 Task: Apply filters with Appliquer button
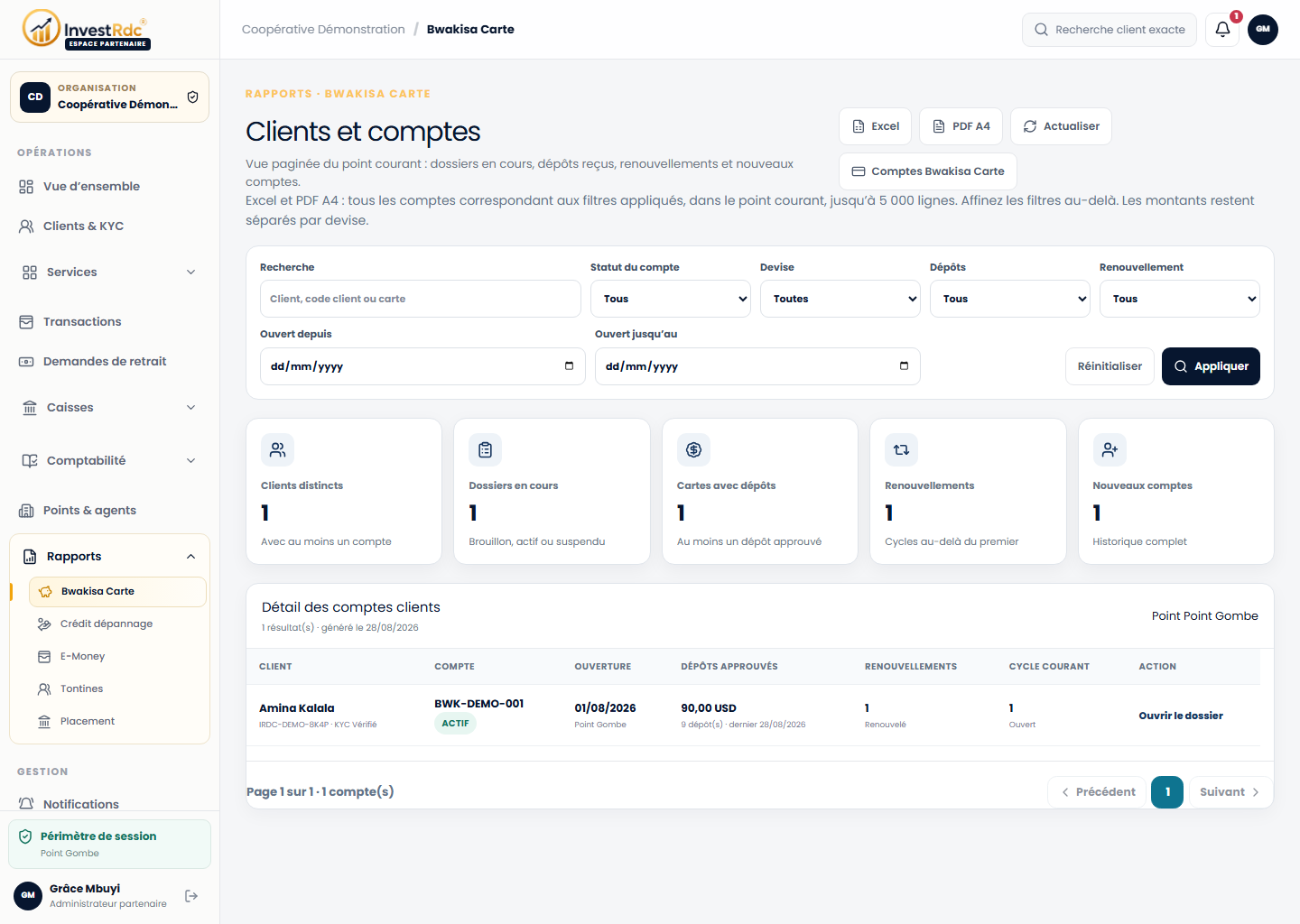coord(1211,366)
